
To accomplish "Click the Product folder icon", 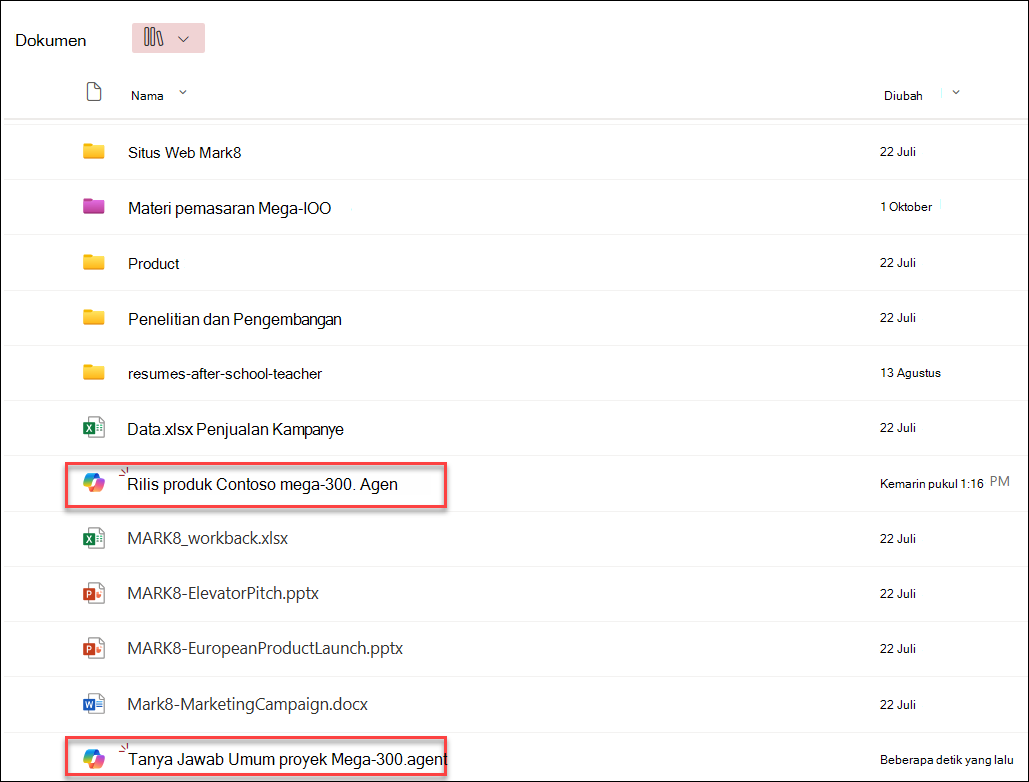I will [x=94, y=262].
